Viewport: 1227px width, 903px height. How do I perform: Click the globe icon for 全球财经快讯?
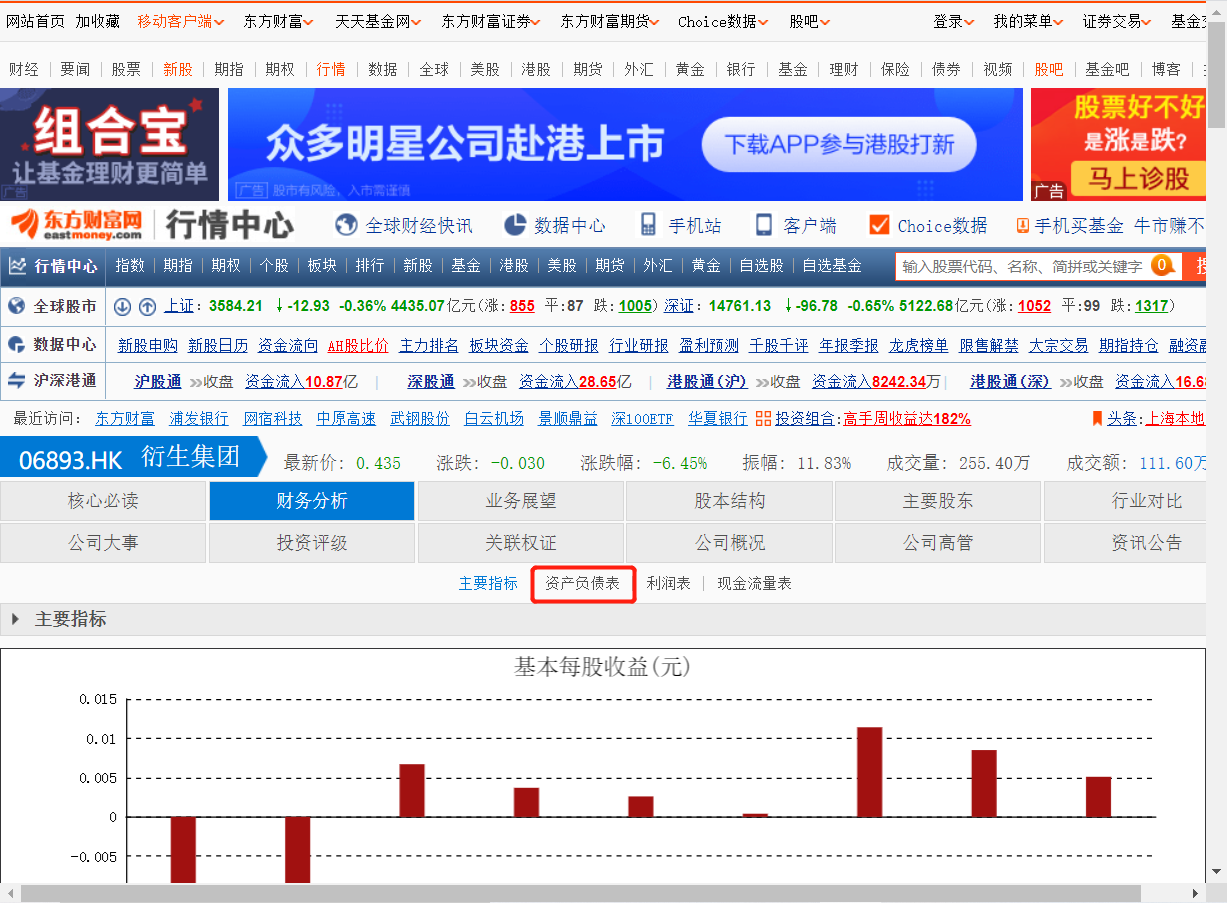pyautogui.click(x=347, y=225)
